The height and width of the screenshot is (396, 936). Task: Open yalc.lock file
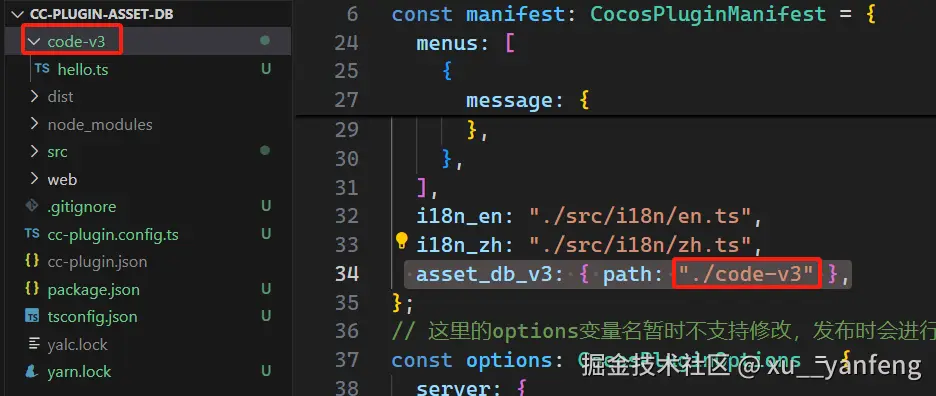[x=78, y=344]
